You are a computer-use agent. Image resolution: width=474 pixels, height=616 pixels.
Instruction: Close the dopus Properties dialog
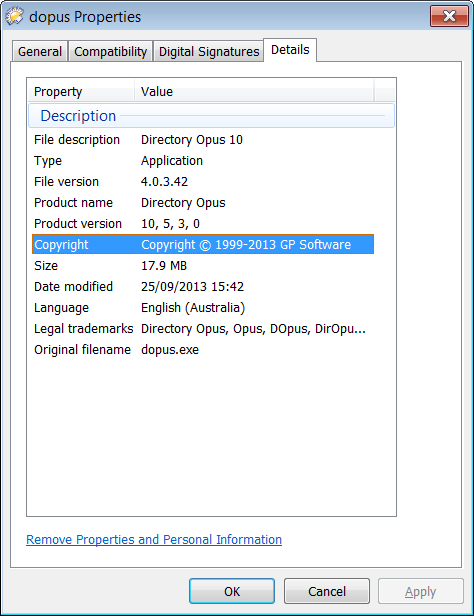click(x=449, y=16)
